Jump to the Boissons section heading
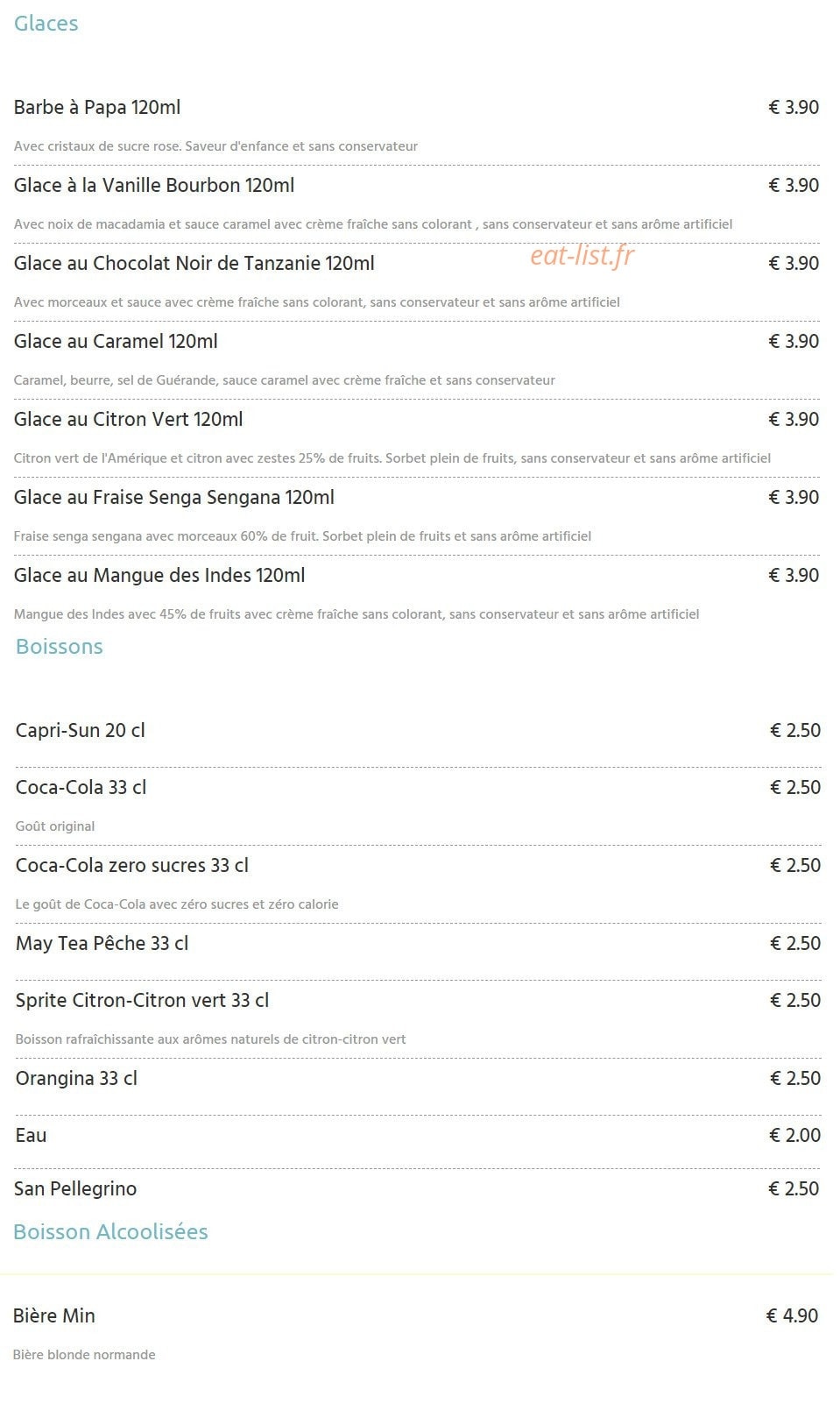 pyautogui.click(x=60, y=647)
